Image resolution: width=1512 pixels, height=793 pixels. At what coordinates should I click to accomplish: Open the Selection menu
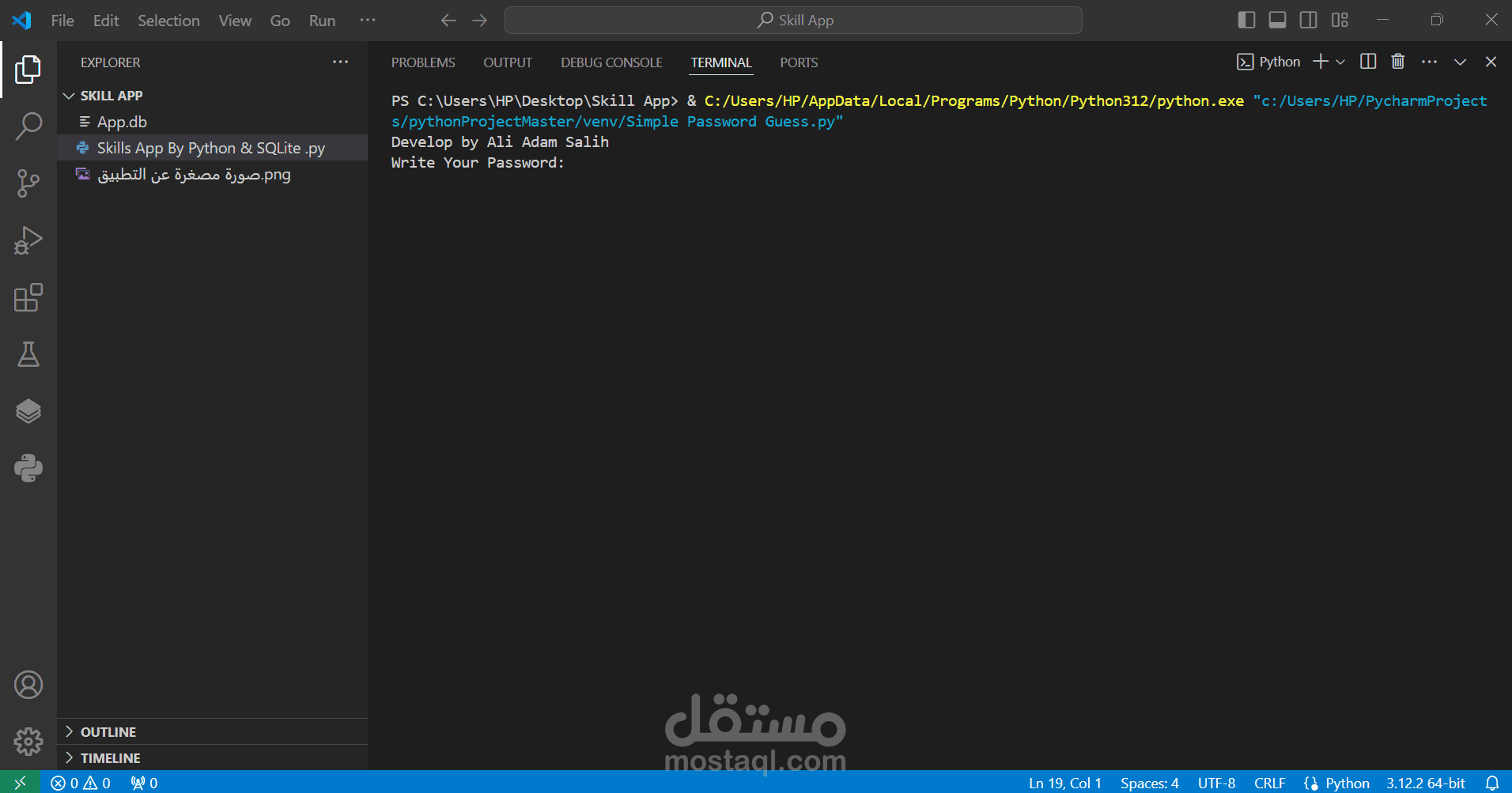click(x=168, y=21)
